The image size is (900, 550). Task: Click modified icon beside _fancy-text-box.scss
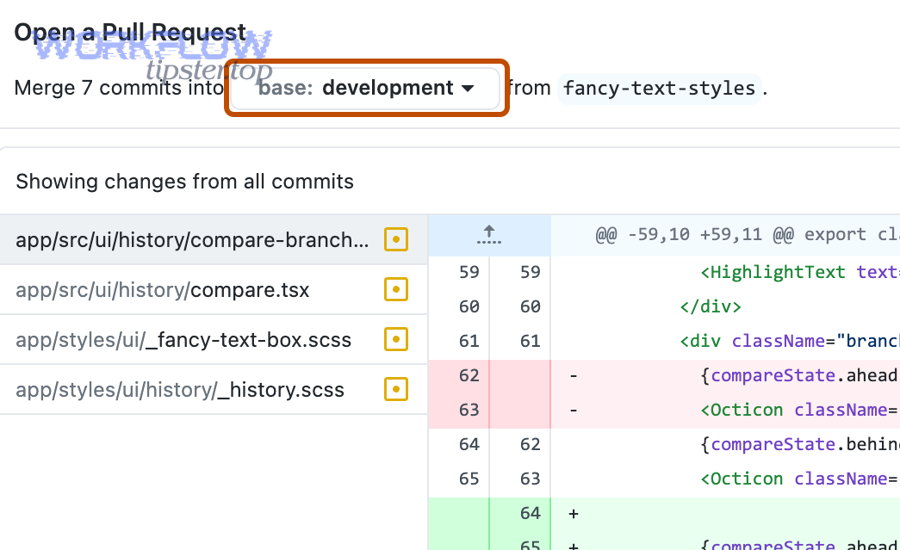coord(396,339)
